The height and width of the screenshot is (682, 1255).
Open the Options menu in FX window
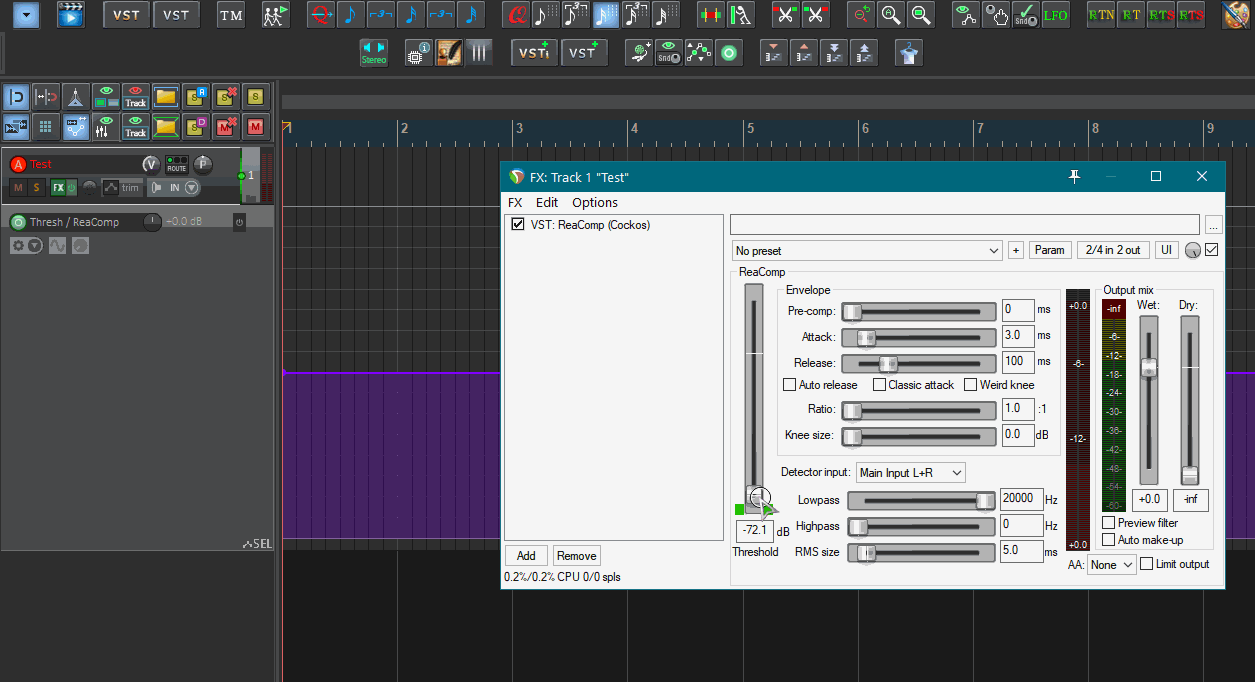pos(594,202)
